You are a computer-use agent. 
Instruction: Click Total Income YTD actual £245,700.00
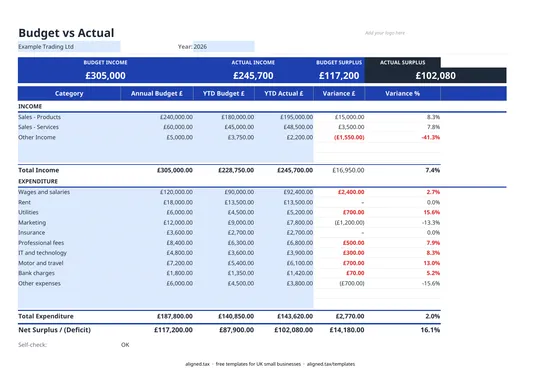295,170
